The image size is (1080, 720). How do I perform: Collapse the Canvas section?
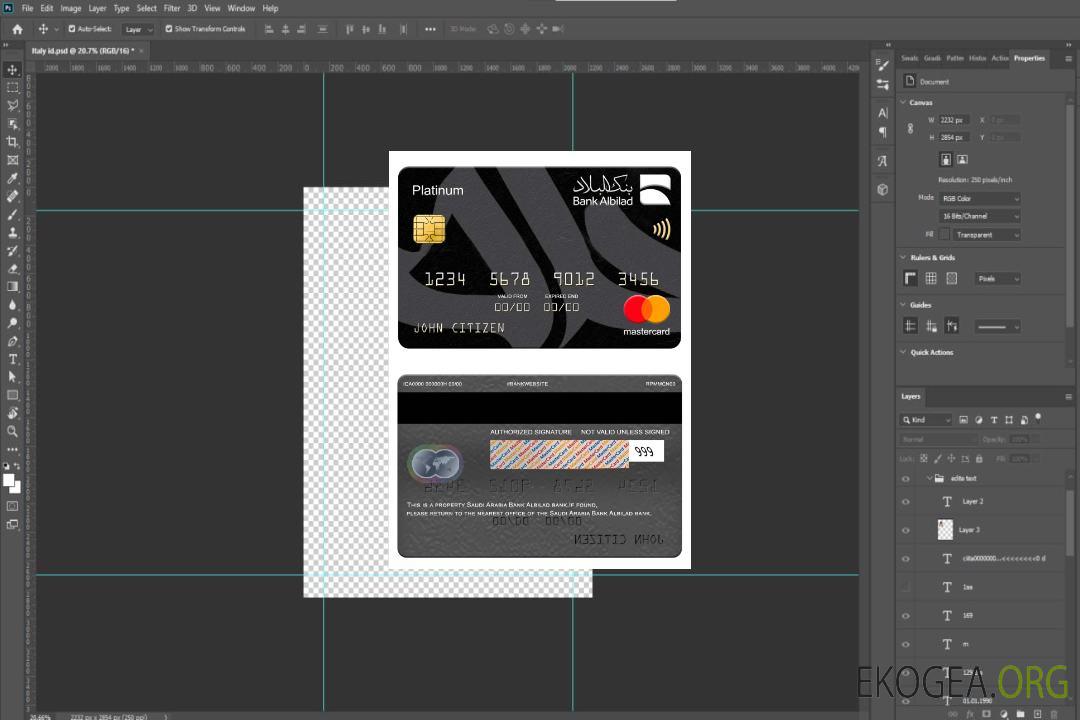(904, 102)
